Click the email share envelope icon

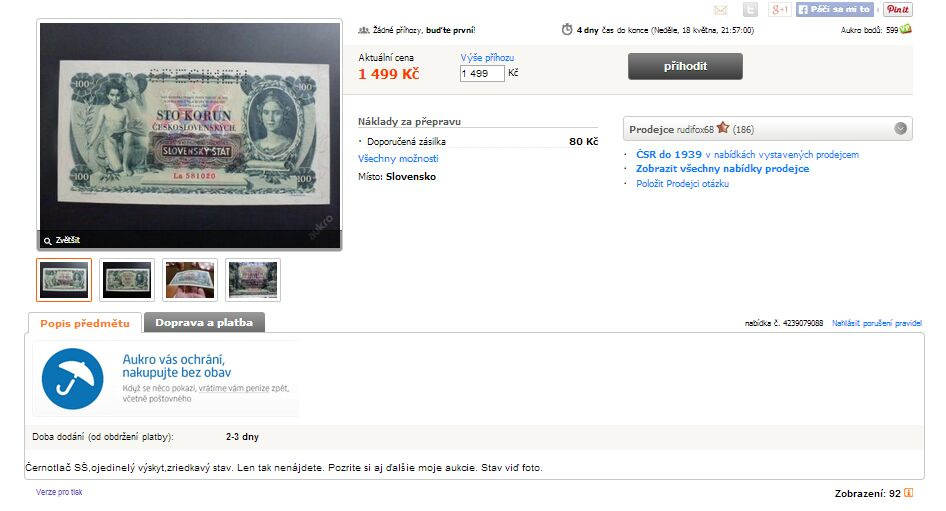click(x=720, y=10)
